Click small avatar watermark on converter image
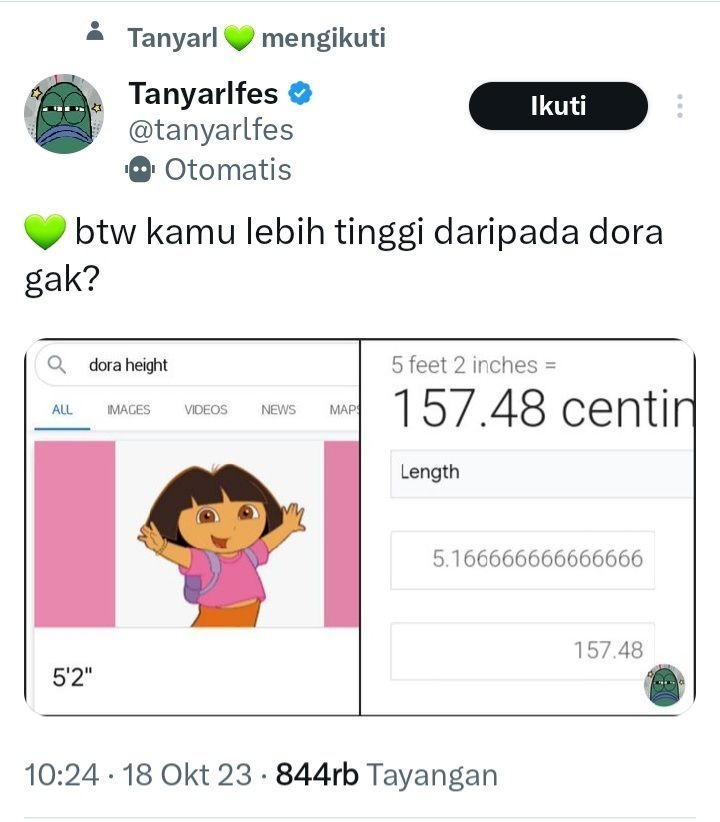This screenshot has width=720, height=822. (665, 685)
